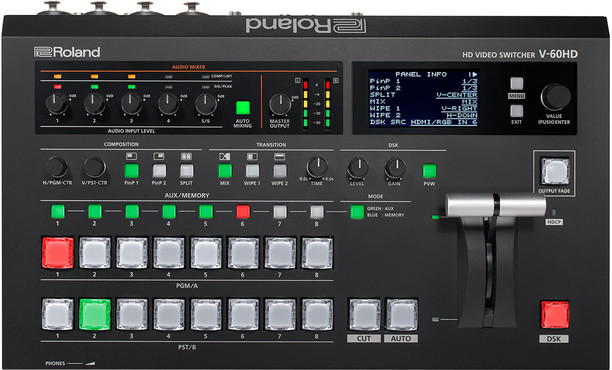Toggle the DSK PVW button
The image size is (612, 370).
click(x=429, y=171)
